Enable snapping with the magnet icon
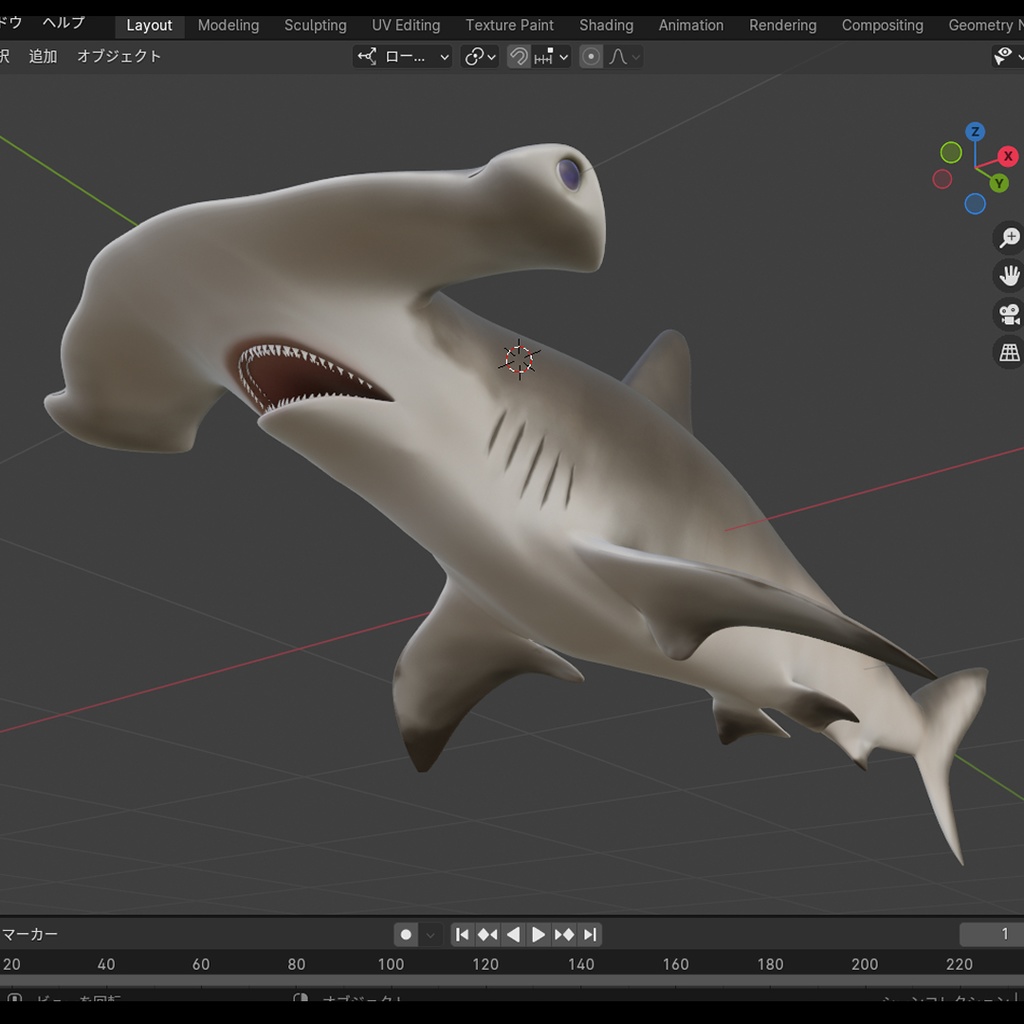 [x=518, y=57]
